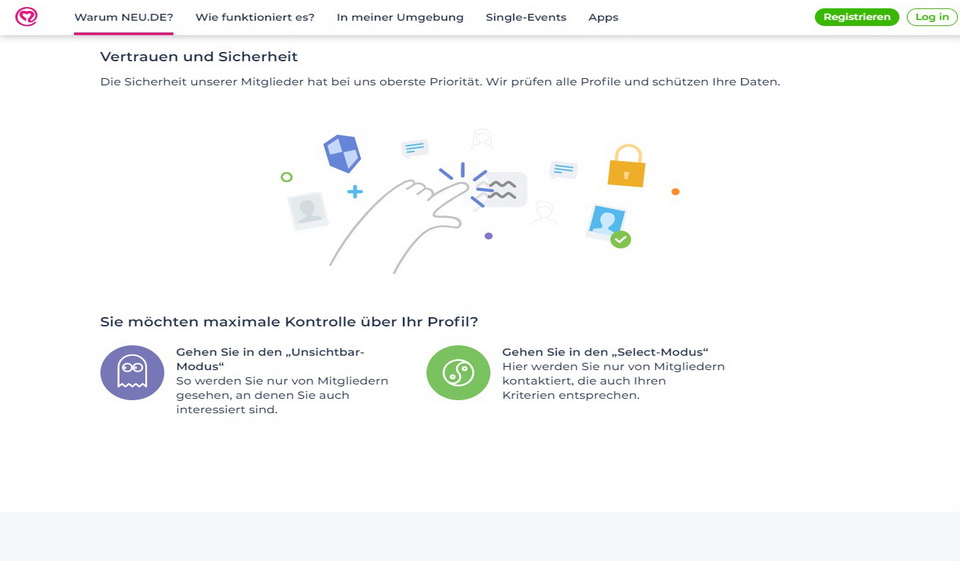
Task: Click the So werden Sie nur von Mitgliedern text
Action: (282, 395)
